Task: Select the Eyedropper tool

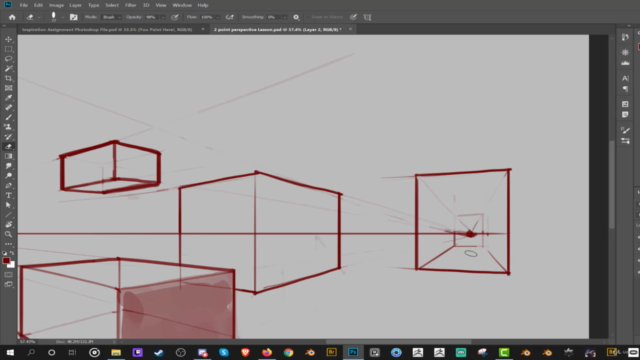Action: point(8,98)
